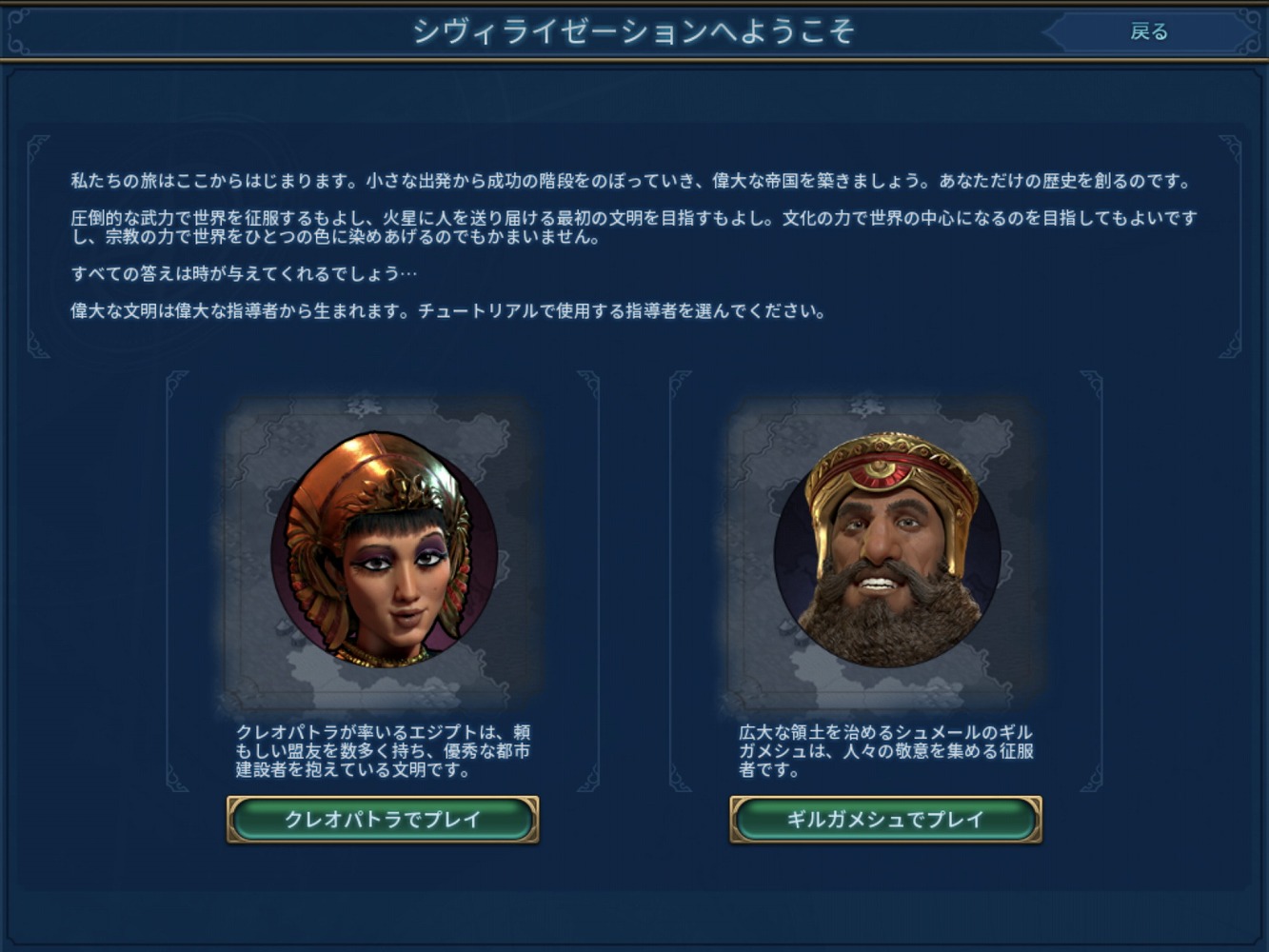This screenshot has height=952, width=1269.
Task: Select クレオパトラでプレイ button
Action: coord(383,820)
